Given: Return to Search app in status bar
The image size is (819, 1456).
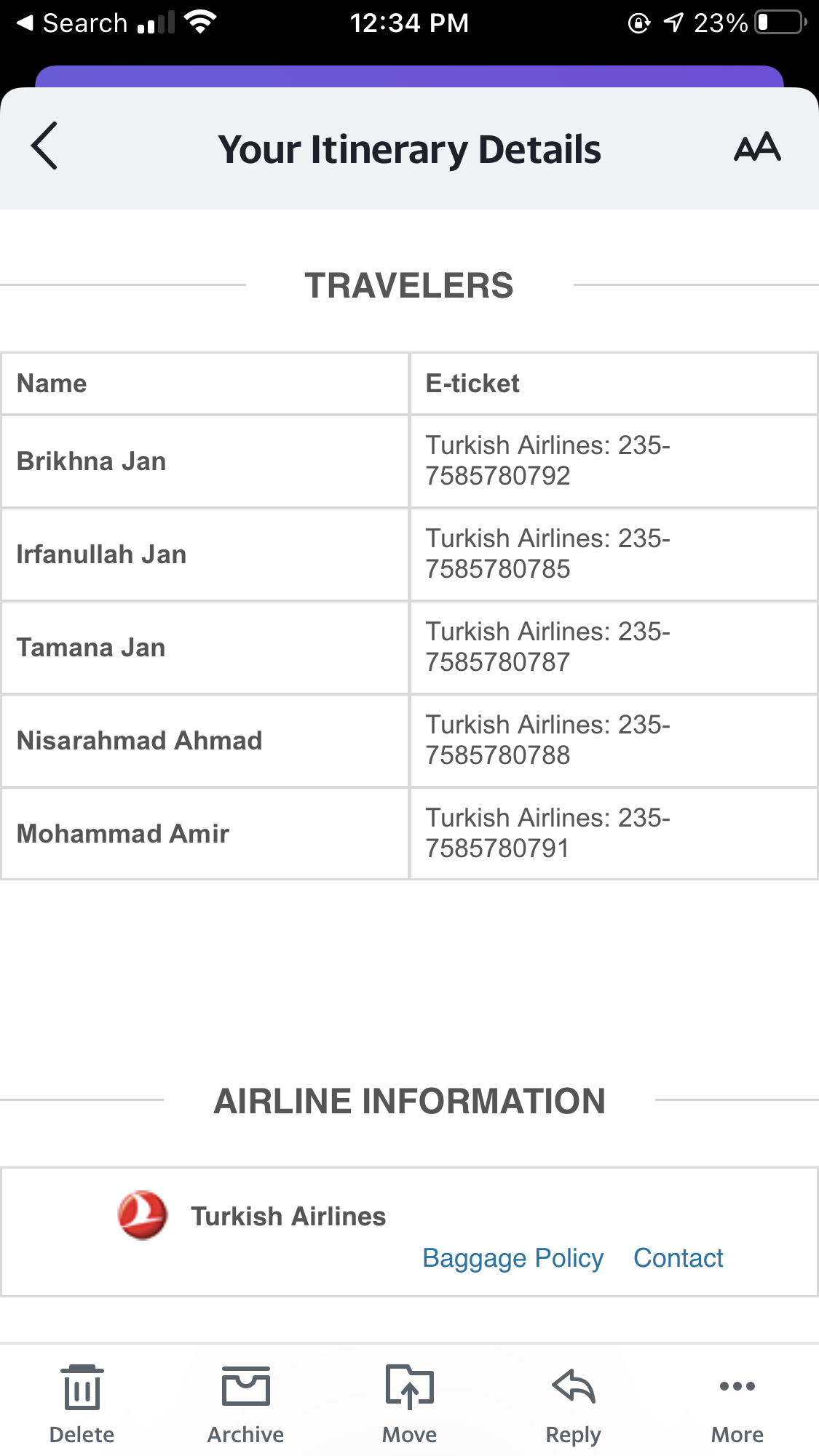Looking at the screenshot, I should coord(73,23).
